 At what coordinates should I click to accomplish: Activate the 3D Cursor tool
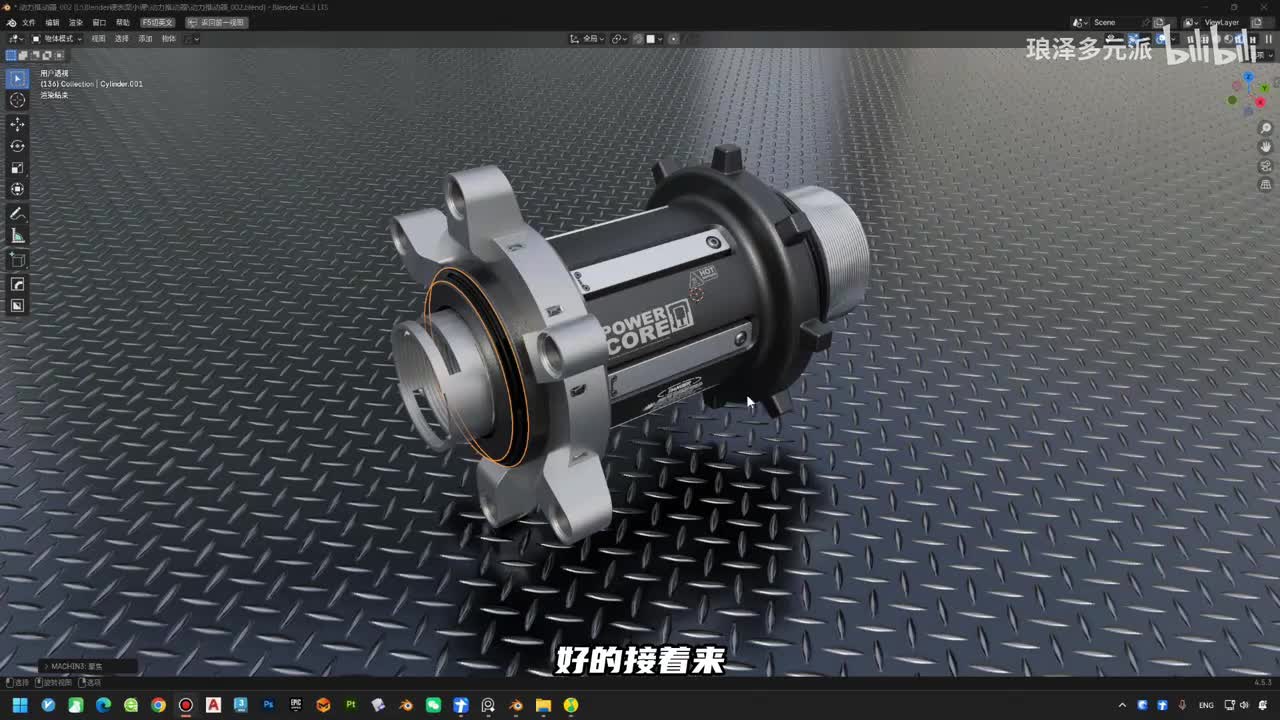click(x=17, y=100)
